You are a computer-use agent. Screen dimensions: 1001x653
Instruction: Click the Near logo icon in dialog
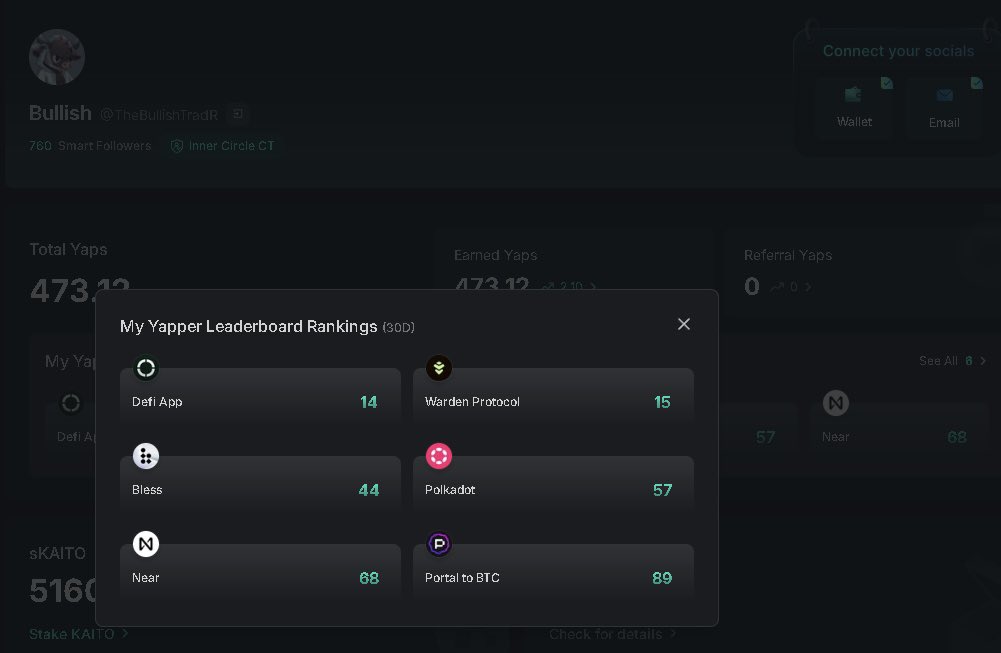click(x=146, y=544)
